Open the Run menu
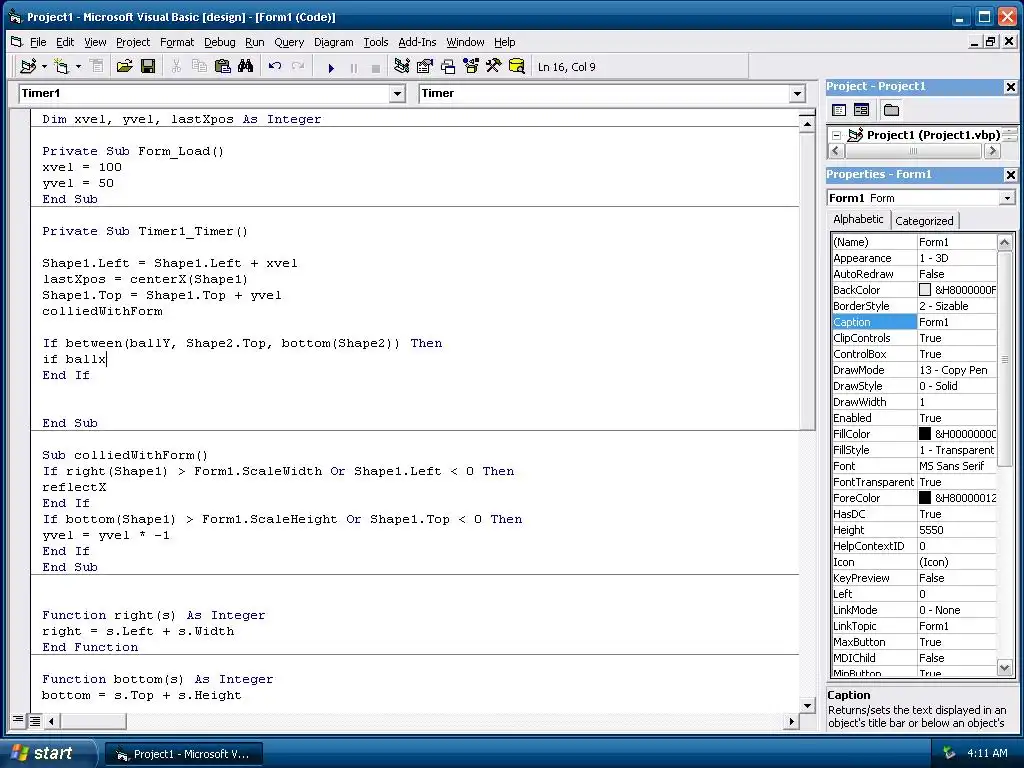The height and width of the screenshot is (768, 1024). coord(255,42)
